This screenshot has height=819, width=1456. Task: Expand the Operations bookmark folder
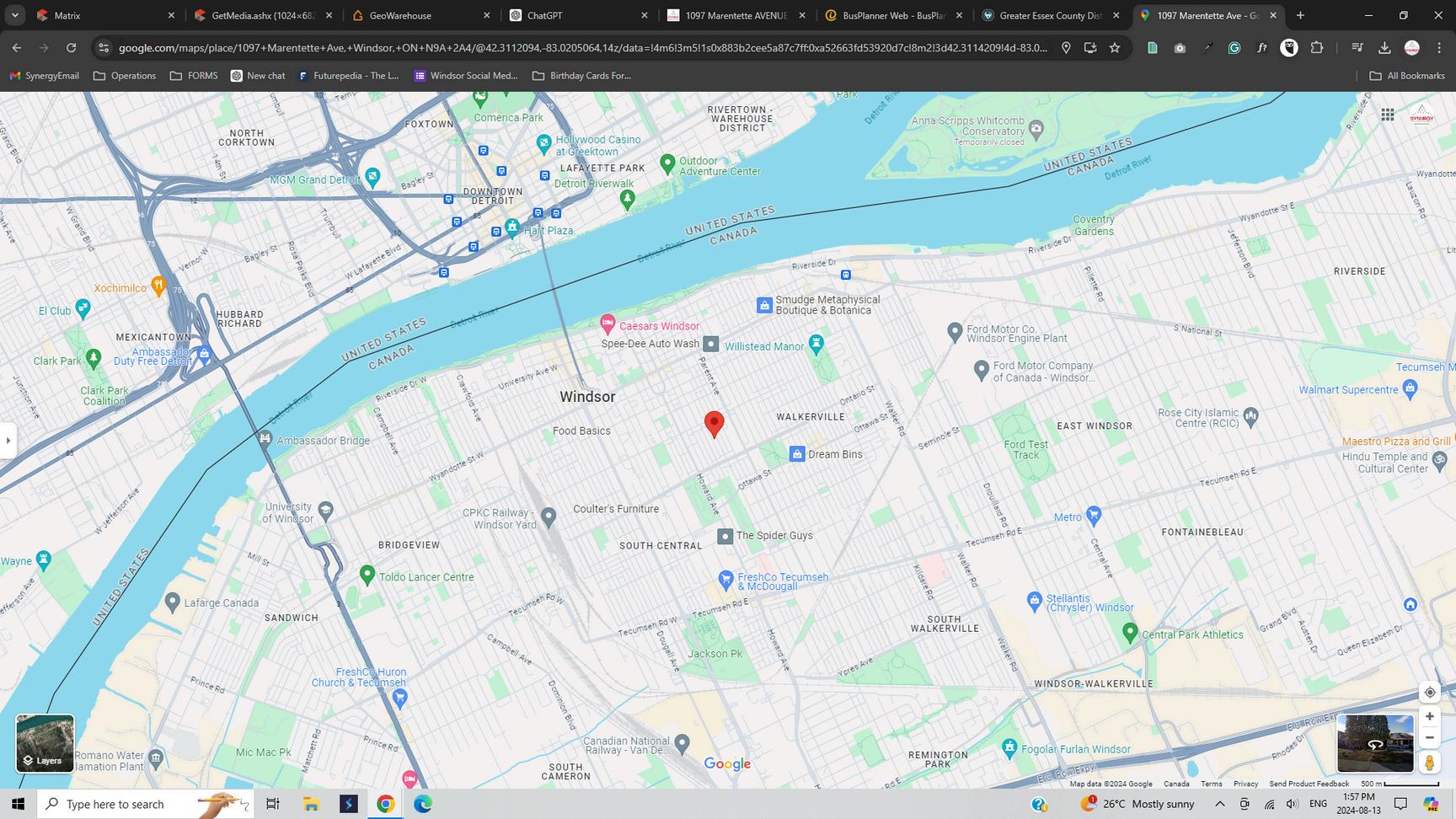[125, 76]
